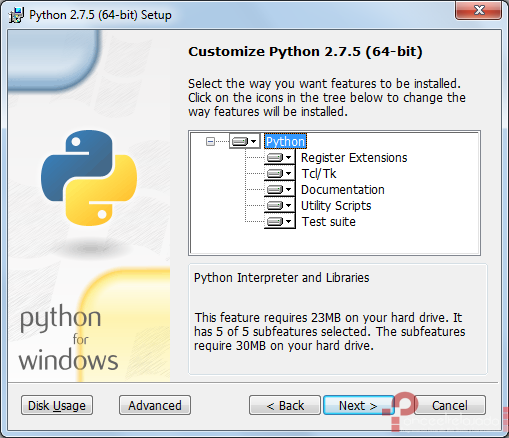The height and width of the screenshot is (438, 509).
Task: Open the Tcl/Tk feature dropdown icon
Action: (279, 173)
